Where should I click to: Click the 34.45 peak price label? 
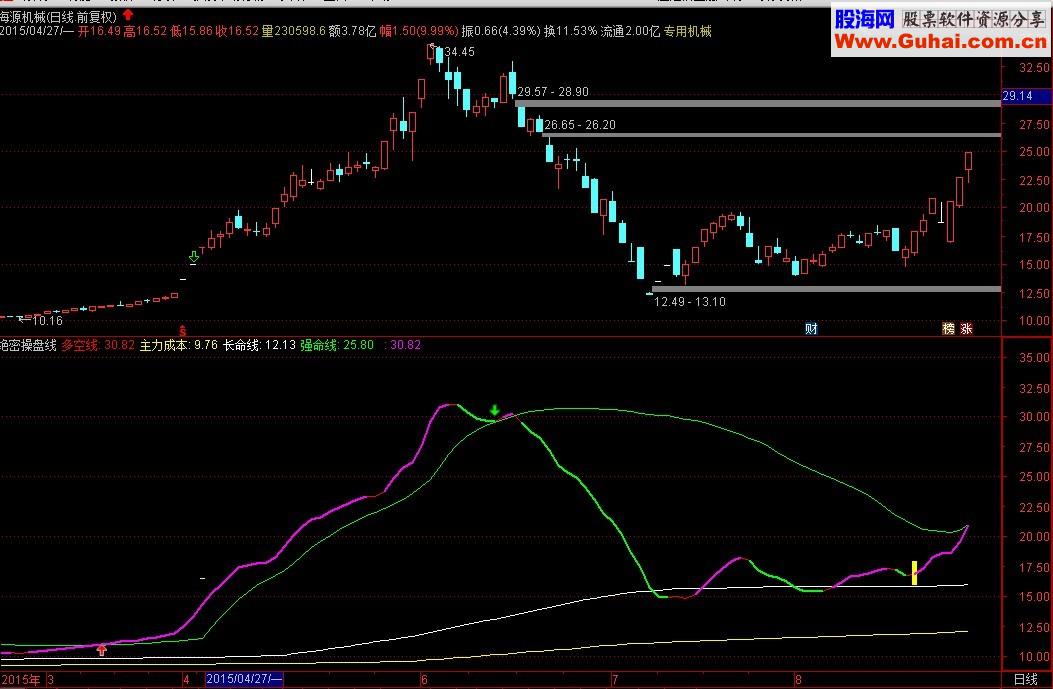click(x=459, y=52)
